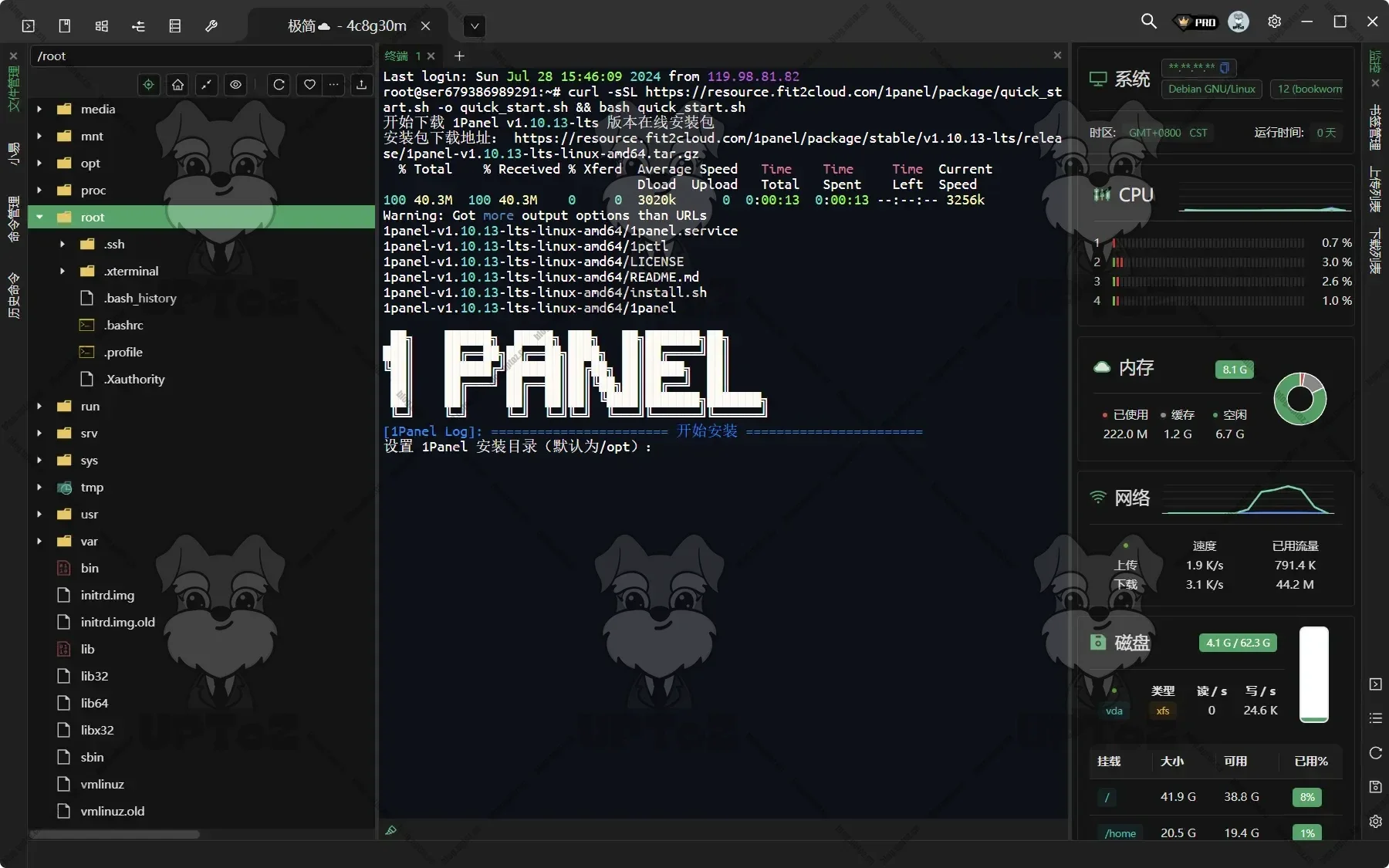This screenshot has width=1389, height=868.
Task: Expand the run folder
Action: tap(39, 406)
